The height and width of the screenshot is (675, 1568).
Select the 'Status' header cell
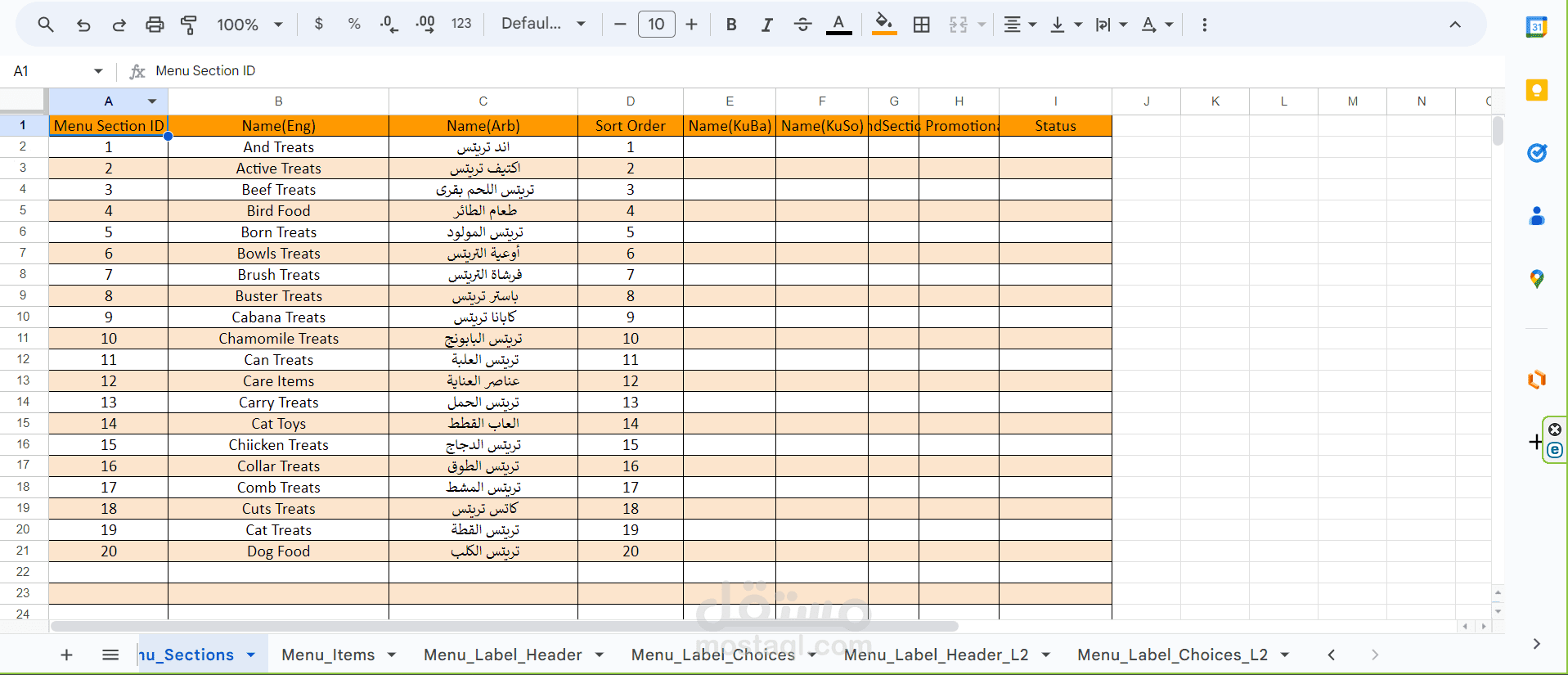point(1055,126)
